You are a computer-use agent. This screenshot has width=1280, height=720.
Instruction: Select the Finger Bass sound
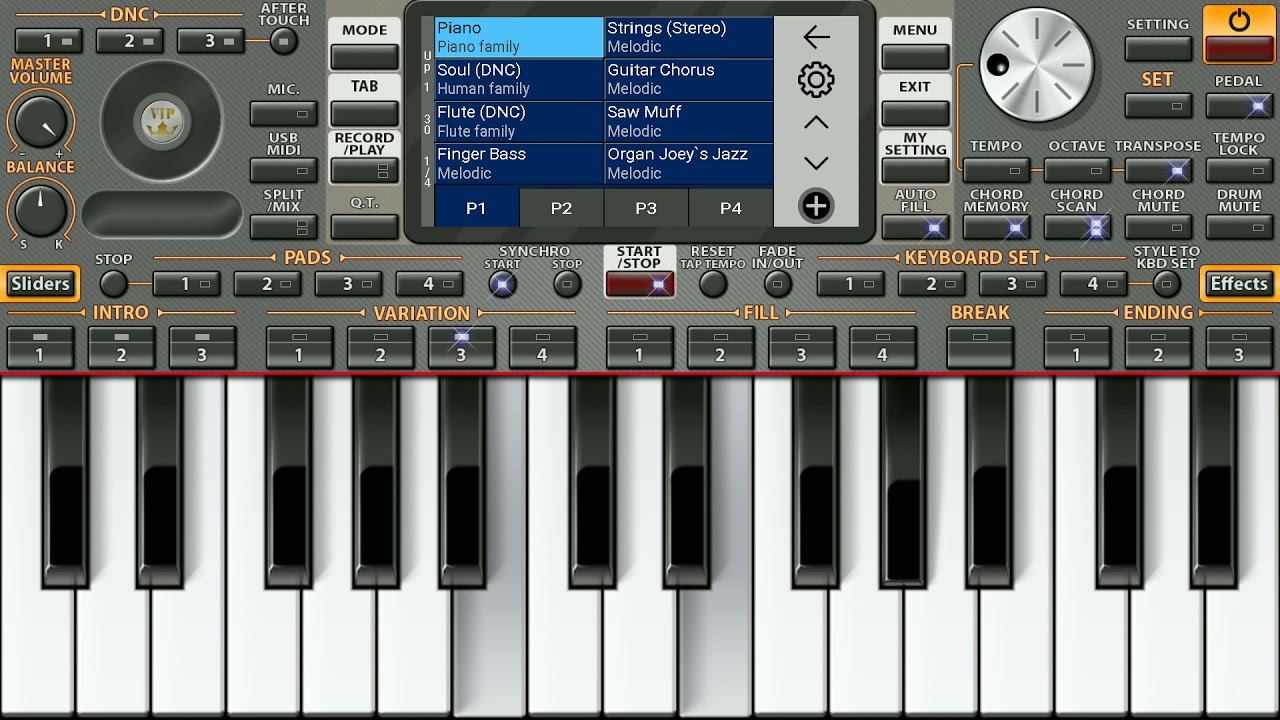click(x=518, y=163)
